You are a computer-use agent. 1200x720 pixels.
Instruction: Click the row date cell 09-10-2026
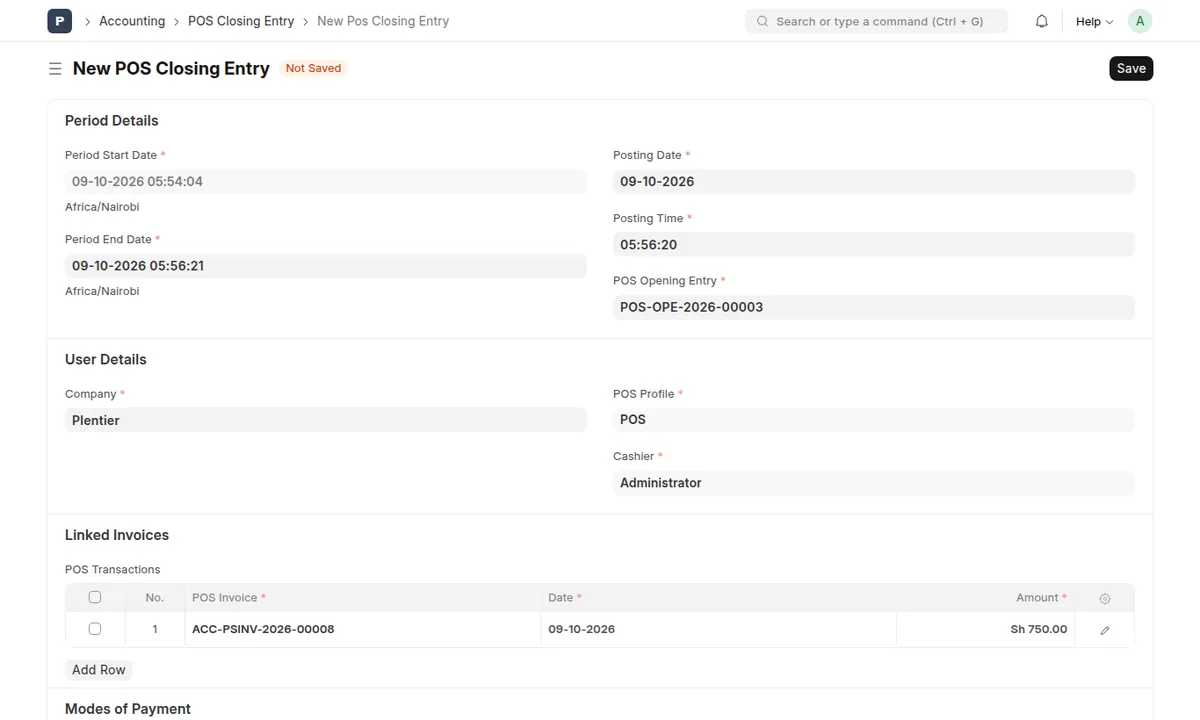(718, 629)
